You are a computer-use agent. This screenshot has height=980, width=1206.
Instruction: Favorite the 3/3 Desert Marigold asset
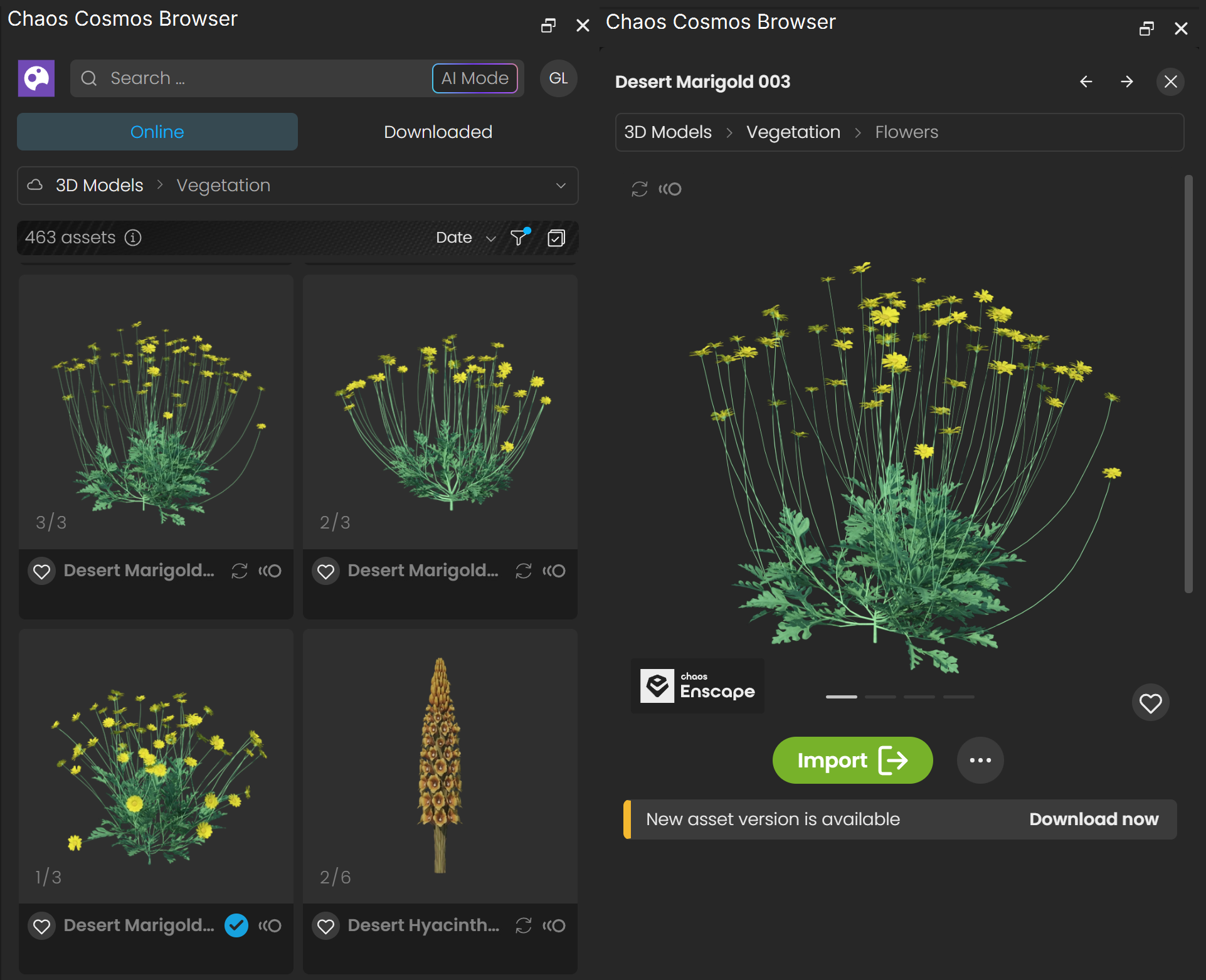point(42,571)
